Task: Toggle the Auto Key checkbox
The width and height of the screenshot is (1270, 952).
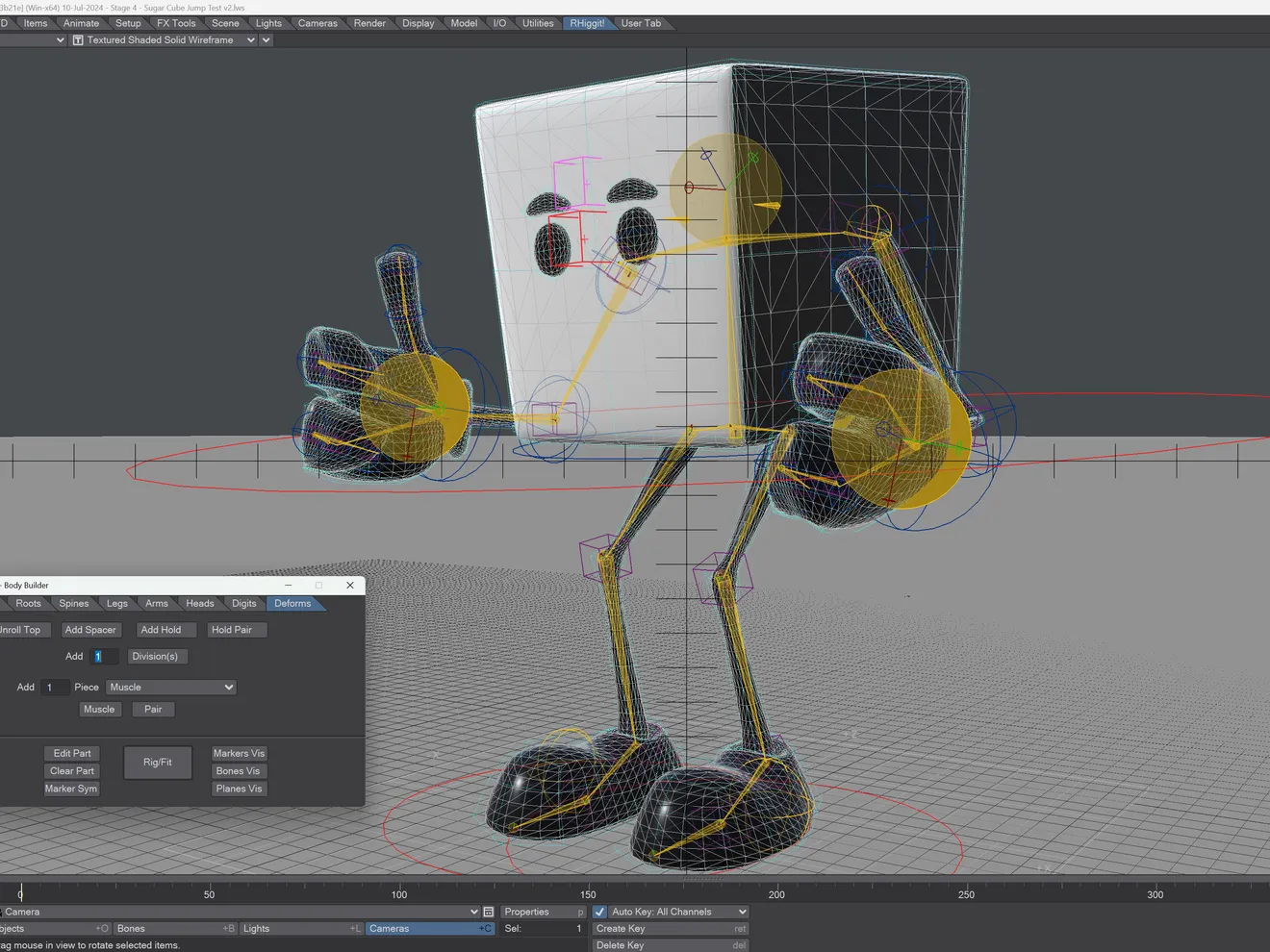Action: pos(598,911)
